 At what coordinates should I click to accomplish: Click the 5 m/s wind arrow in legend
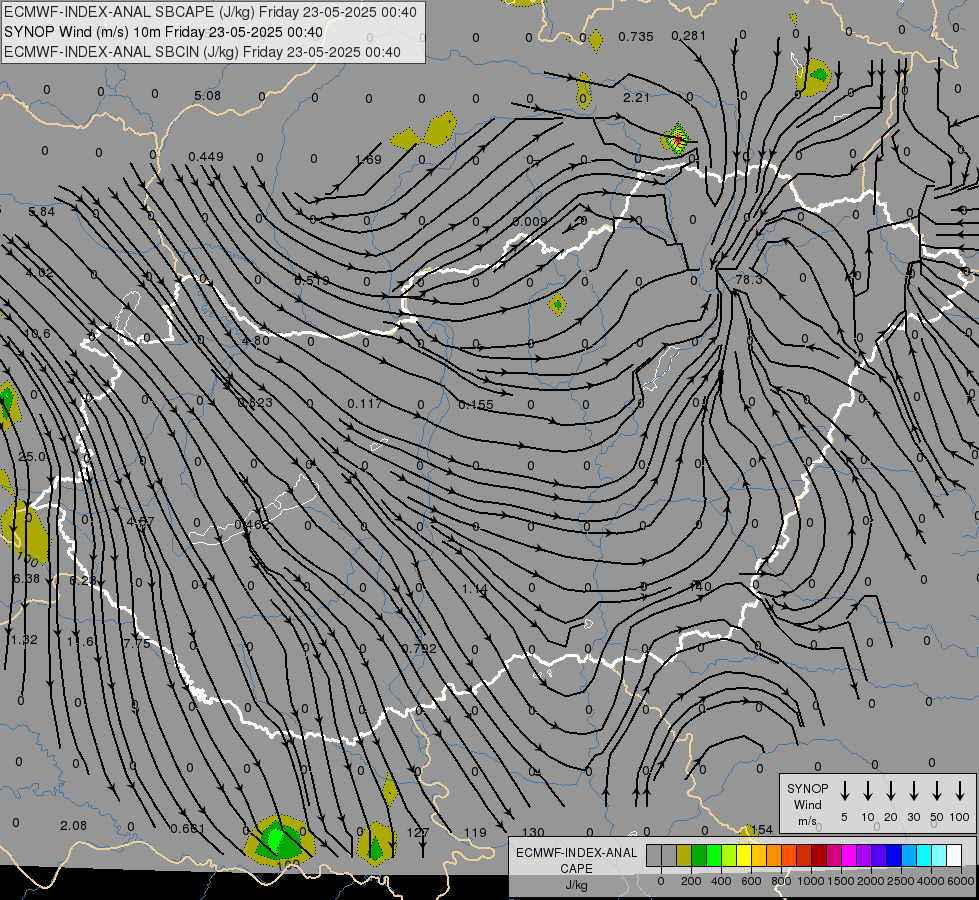tap(844, 791)
